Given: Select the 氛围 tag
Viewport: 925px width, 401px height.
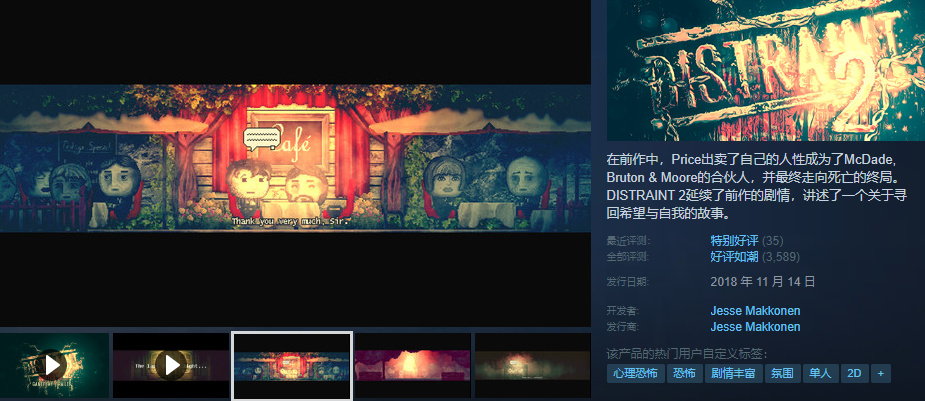Looking at the screenshot, I should [782, 373].
